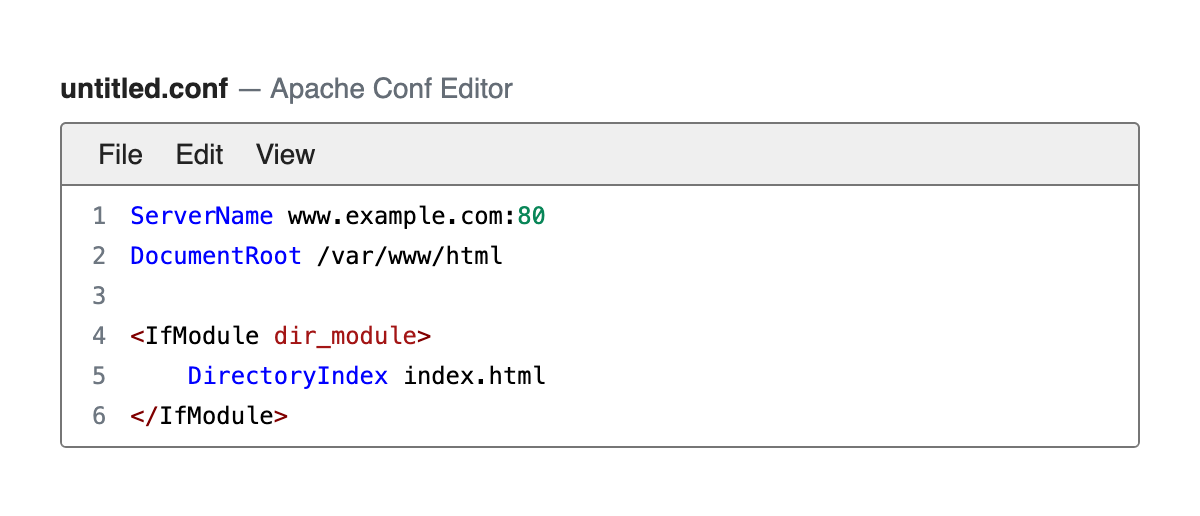This screenshot has width=1200, height=516.
Task: Click the index.html value
Action: [475, 376]
